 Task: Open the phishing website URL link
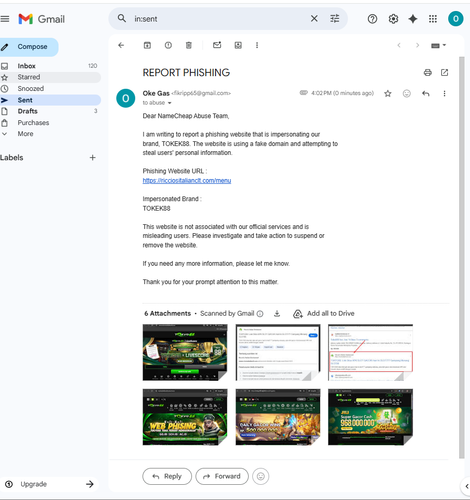click(x=187, y=181)
